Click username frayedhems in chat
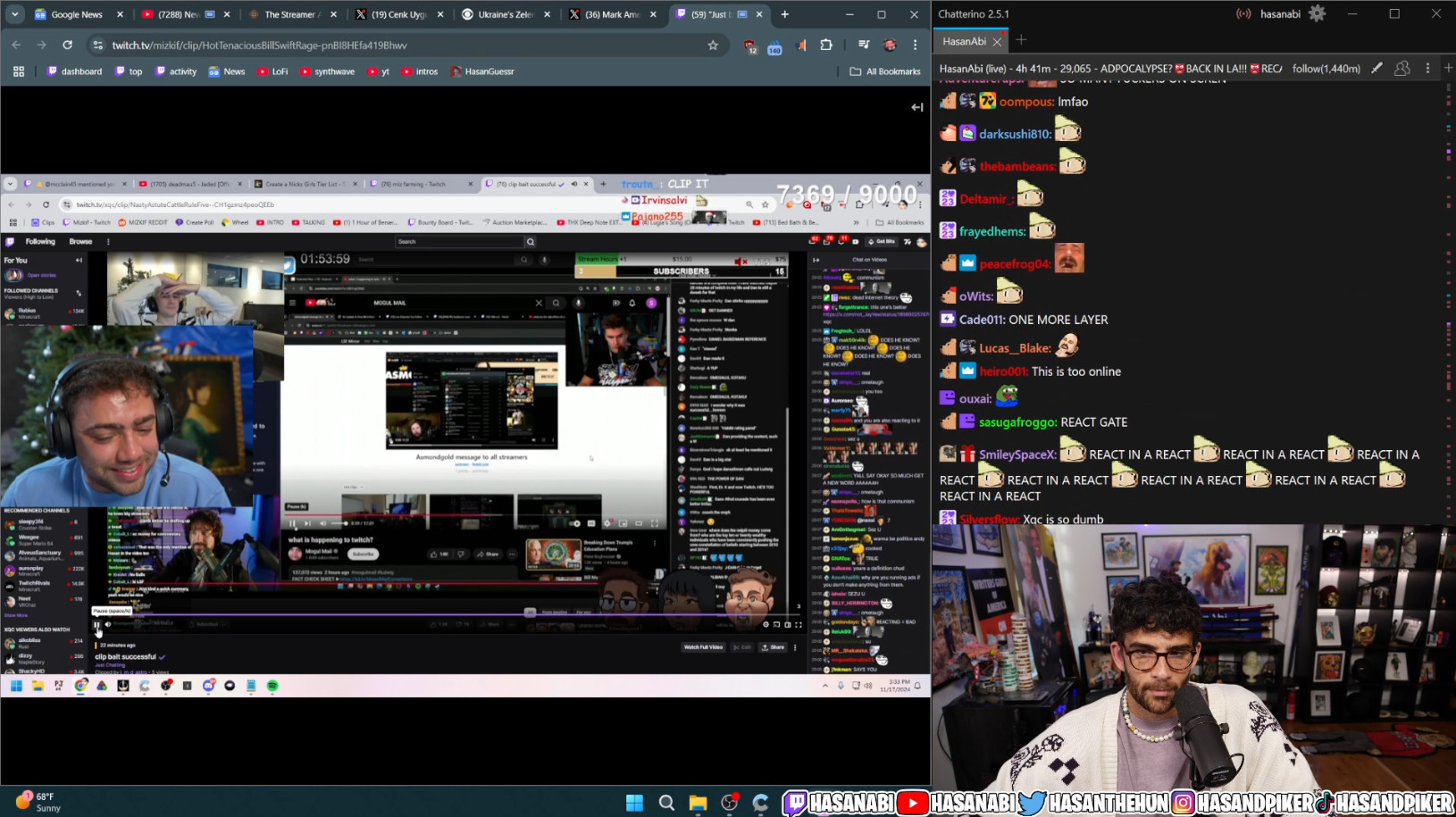 tap(992, 231)
